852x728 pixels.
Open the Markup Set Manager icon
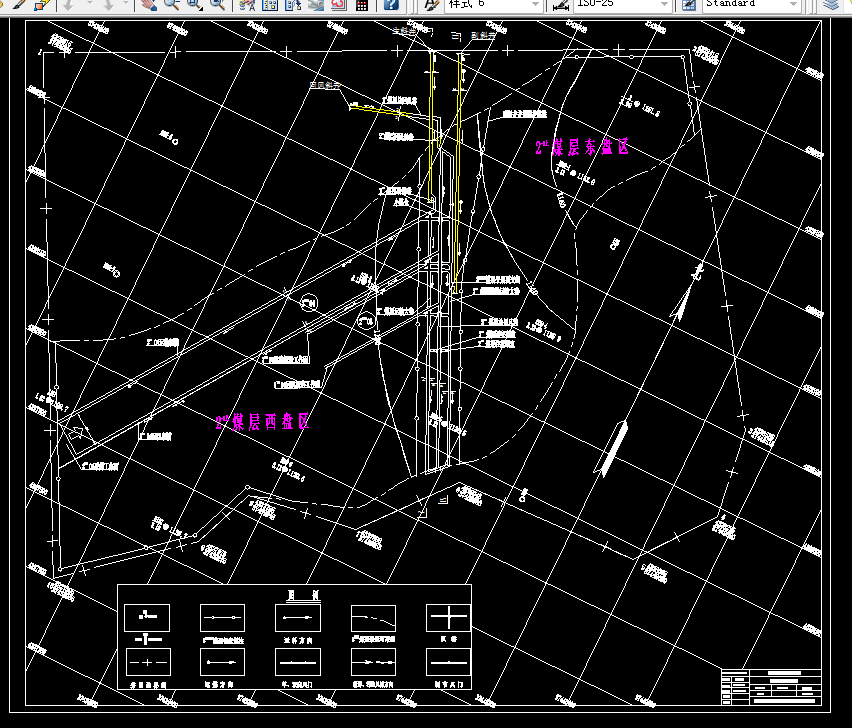tap(339, 4)
